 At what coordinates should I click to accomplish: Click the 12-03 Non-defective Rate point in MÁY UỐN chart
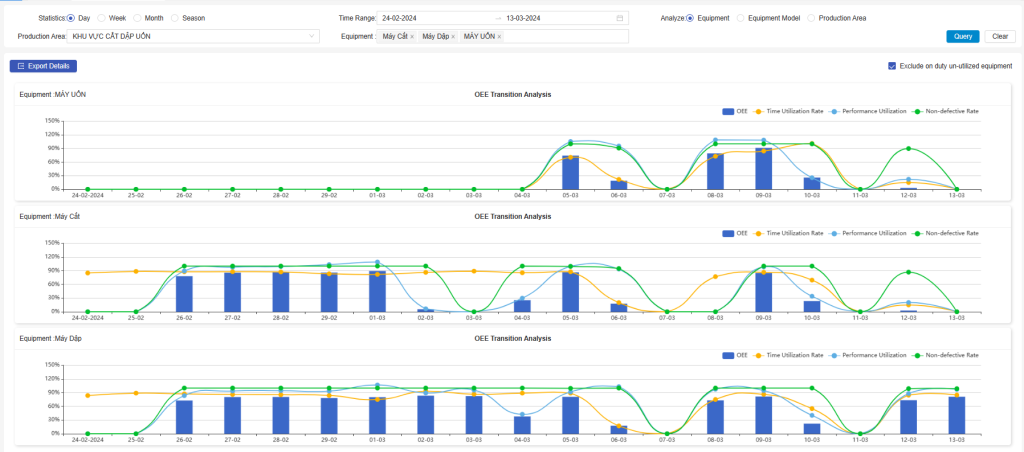(x=908, y=148)
